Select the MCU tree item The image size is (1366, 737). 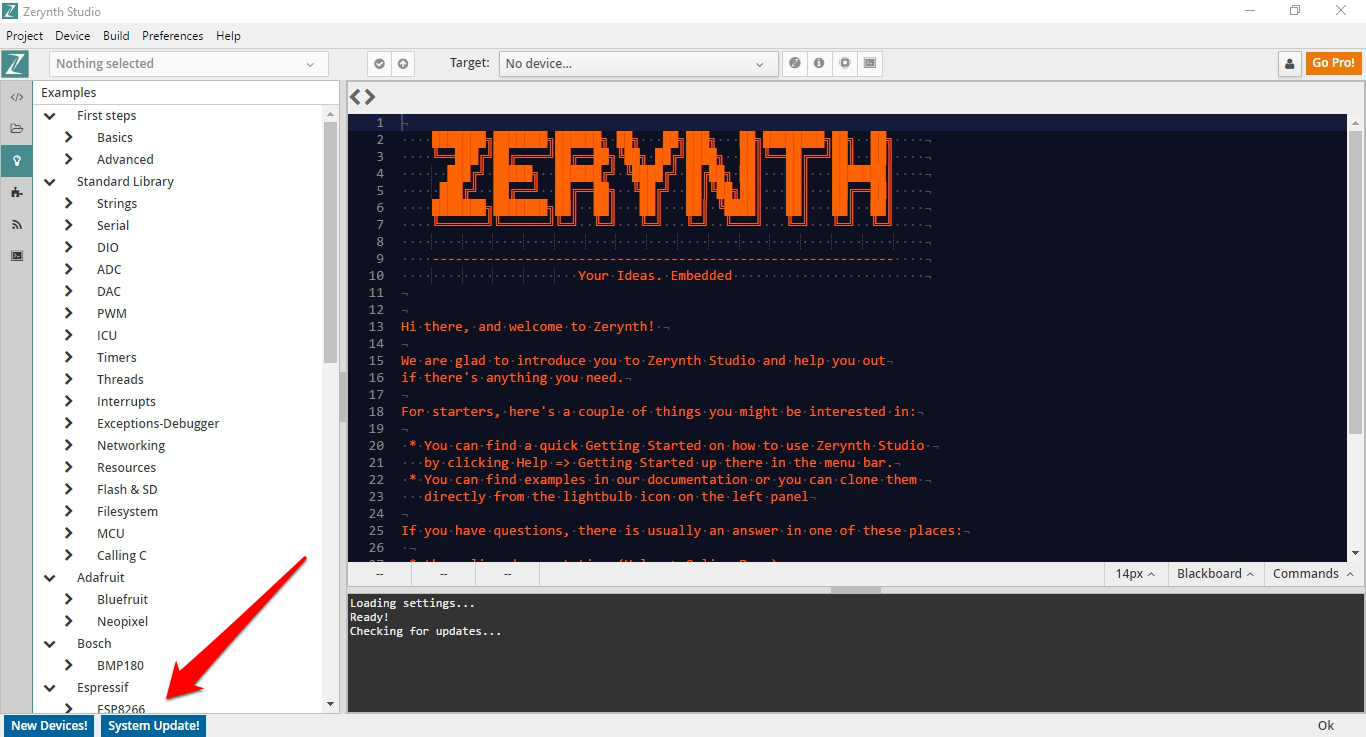coord(111,534)
